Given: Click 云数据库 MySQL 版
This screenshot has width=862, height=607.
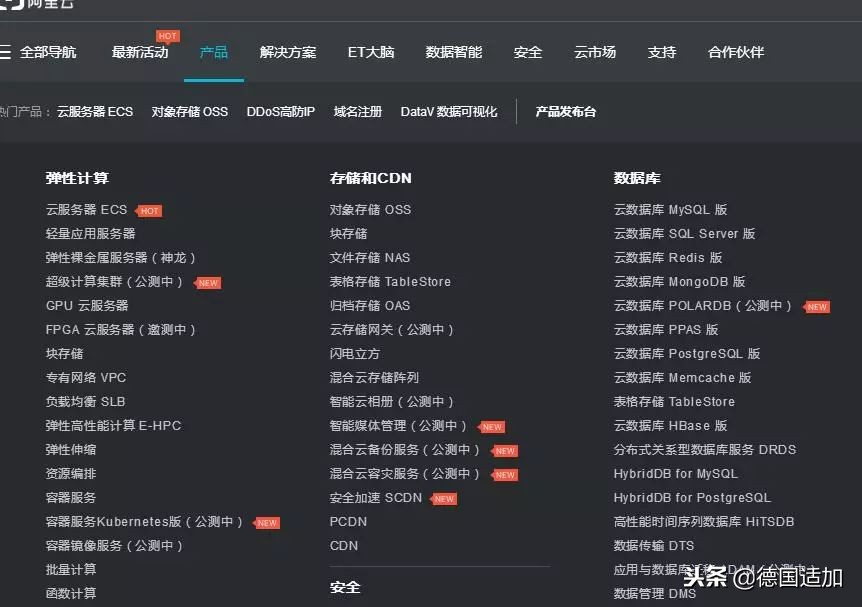Looking at the screenshot, I should (667, 208).
